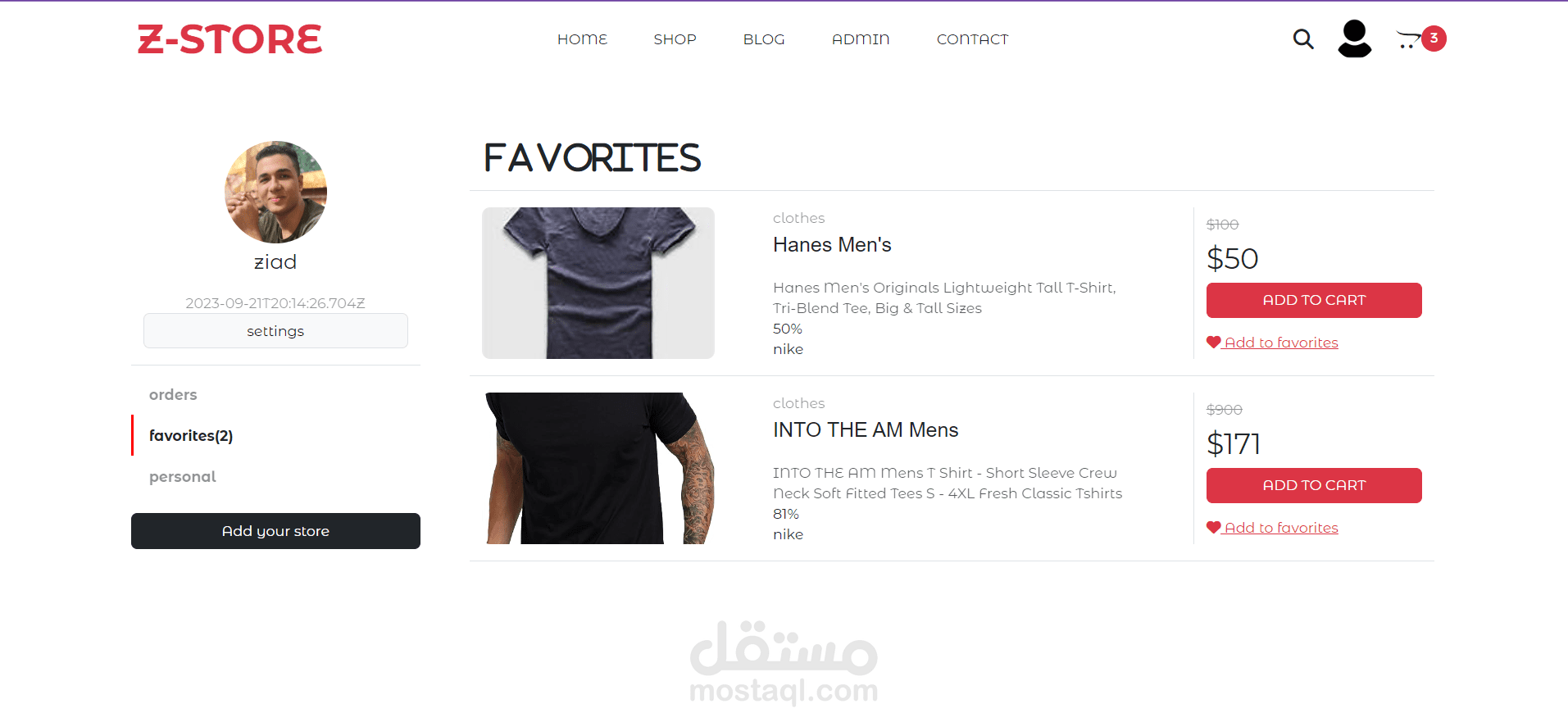This screenshot has height=722, width=1568.
Task: Add Hanes Men's shirt to cart
Action: (x=1314, y=300)
